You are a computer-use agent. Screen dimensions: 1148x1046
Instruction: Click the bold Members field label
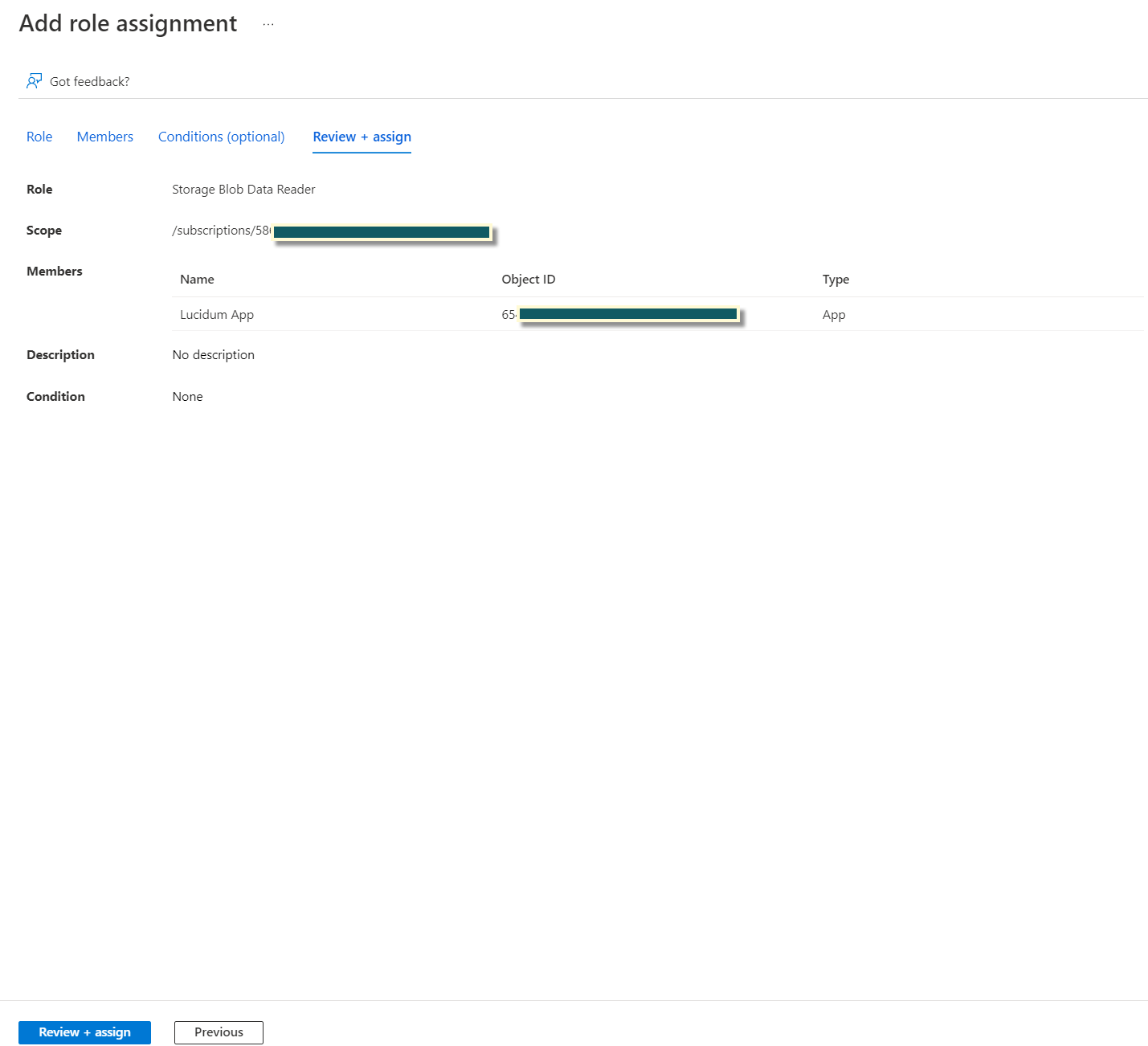pos(55,272)
